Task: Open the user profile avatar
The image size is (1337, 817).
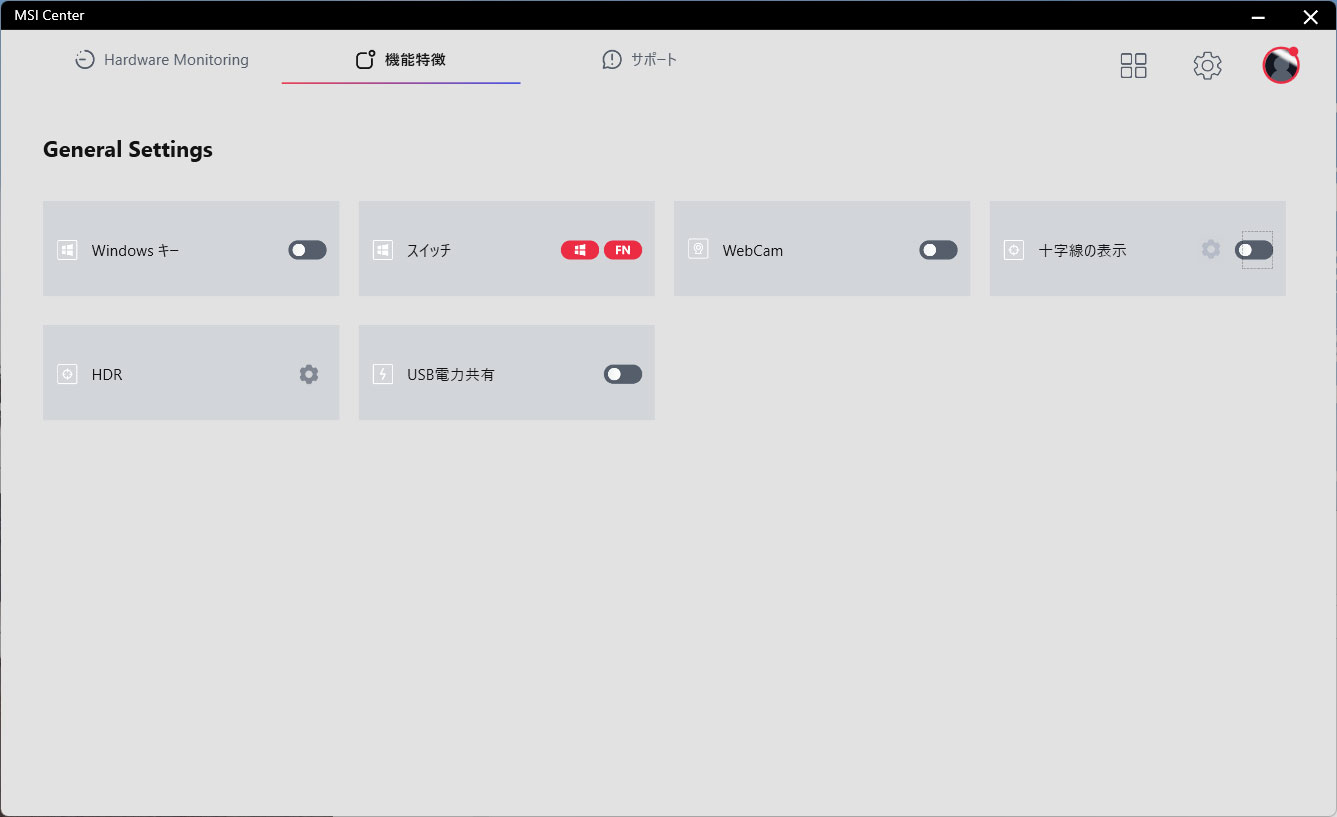Action: point(1281,65)
